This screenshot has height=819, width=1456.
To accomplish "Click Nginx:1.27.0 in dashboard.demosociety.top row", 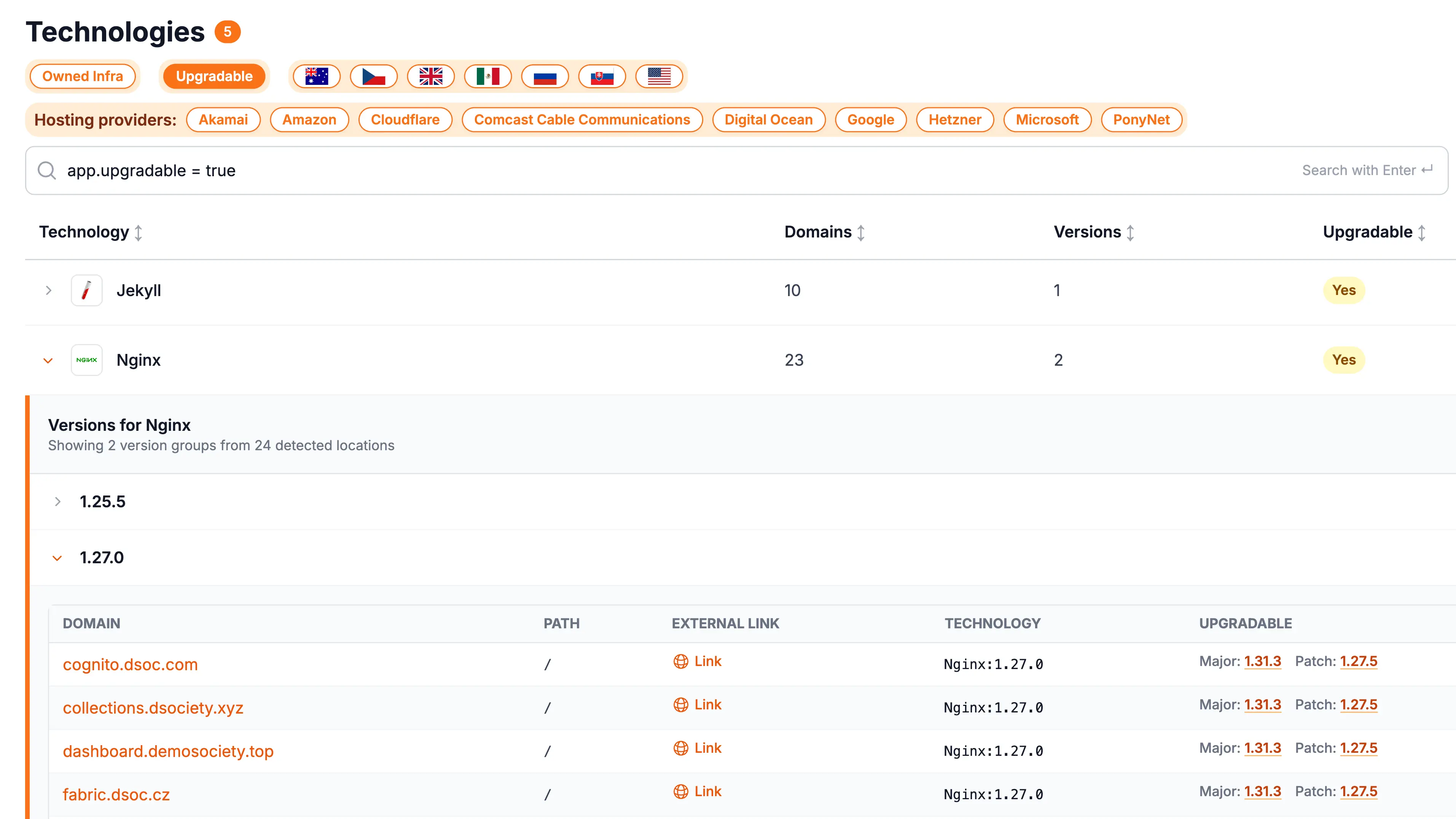I will (993, 751).
